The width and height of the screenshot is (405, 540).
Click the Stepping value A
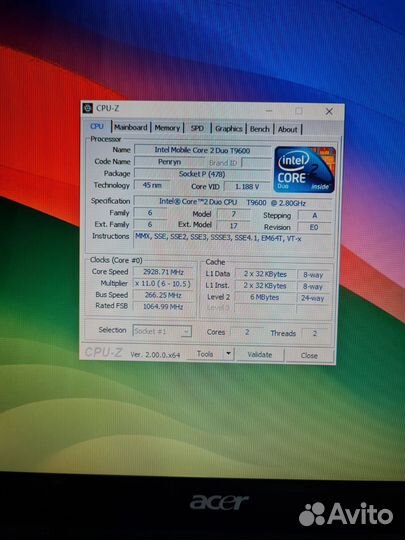tap(314, 216)
